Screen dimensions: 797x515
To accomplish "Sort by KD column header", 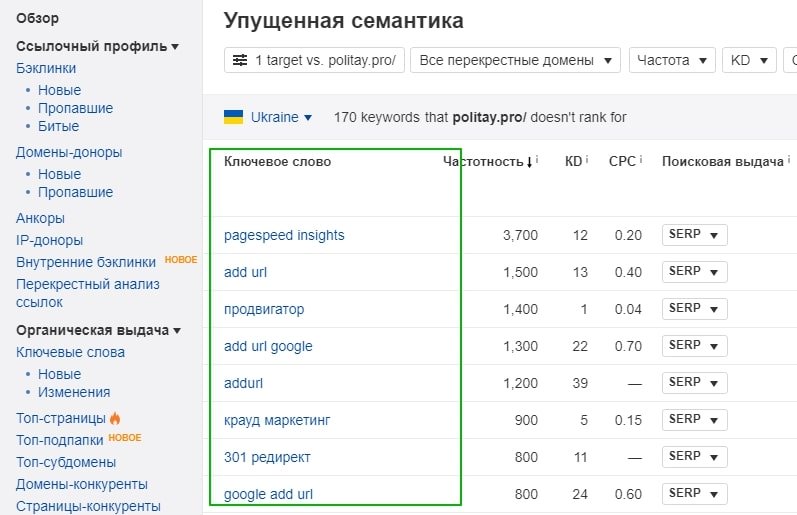I will point(573,162).
